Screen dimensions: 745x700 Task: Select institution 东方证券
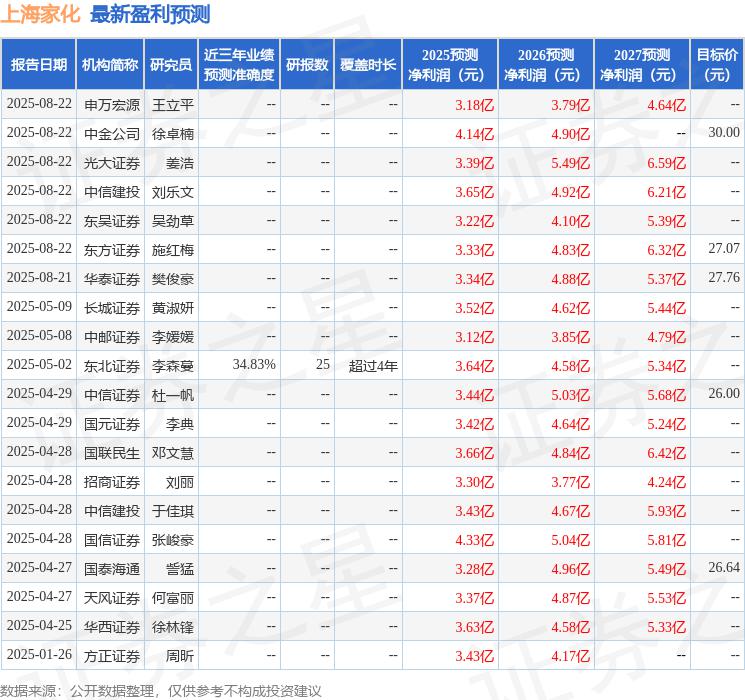tap(112, 249)
